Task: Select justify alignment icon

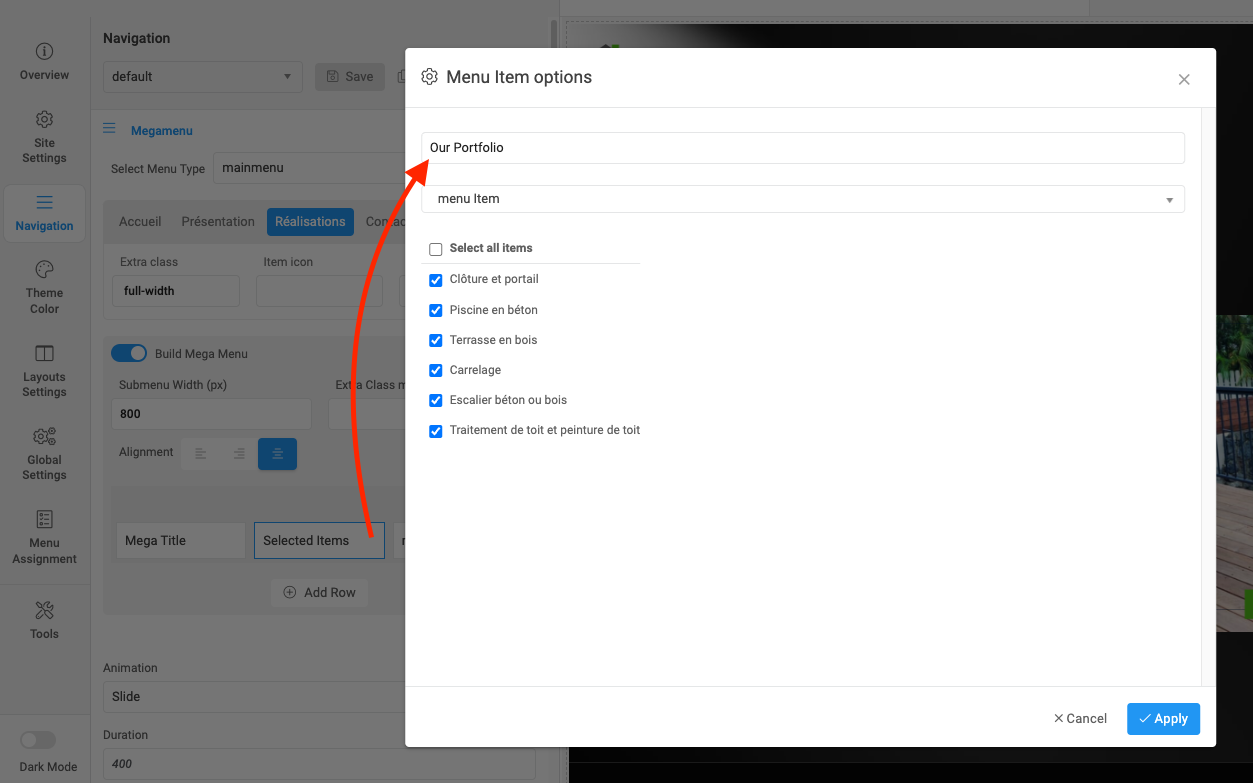Action: pos(277,454)
